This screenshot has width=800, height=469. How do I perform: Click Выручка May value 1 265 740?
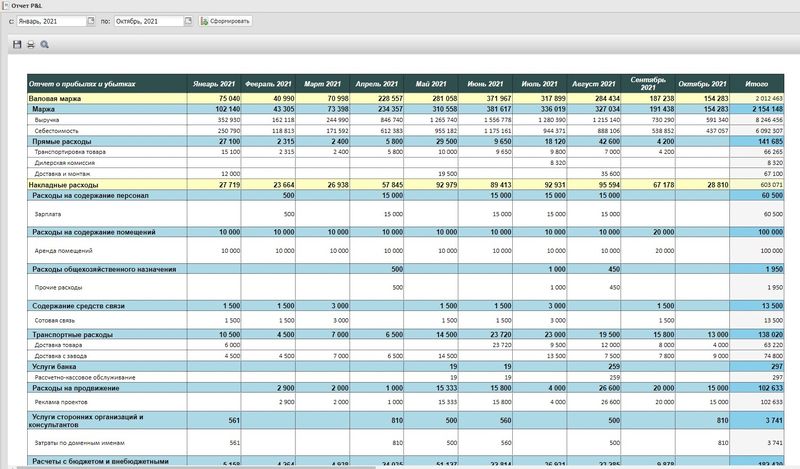(443, 120)
